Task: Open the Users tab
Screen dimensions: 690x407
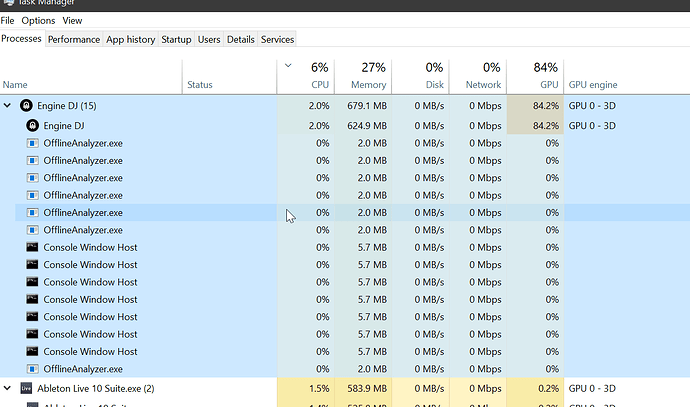Action: click(209, 39)
